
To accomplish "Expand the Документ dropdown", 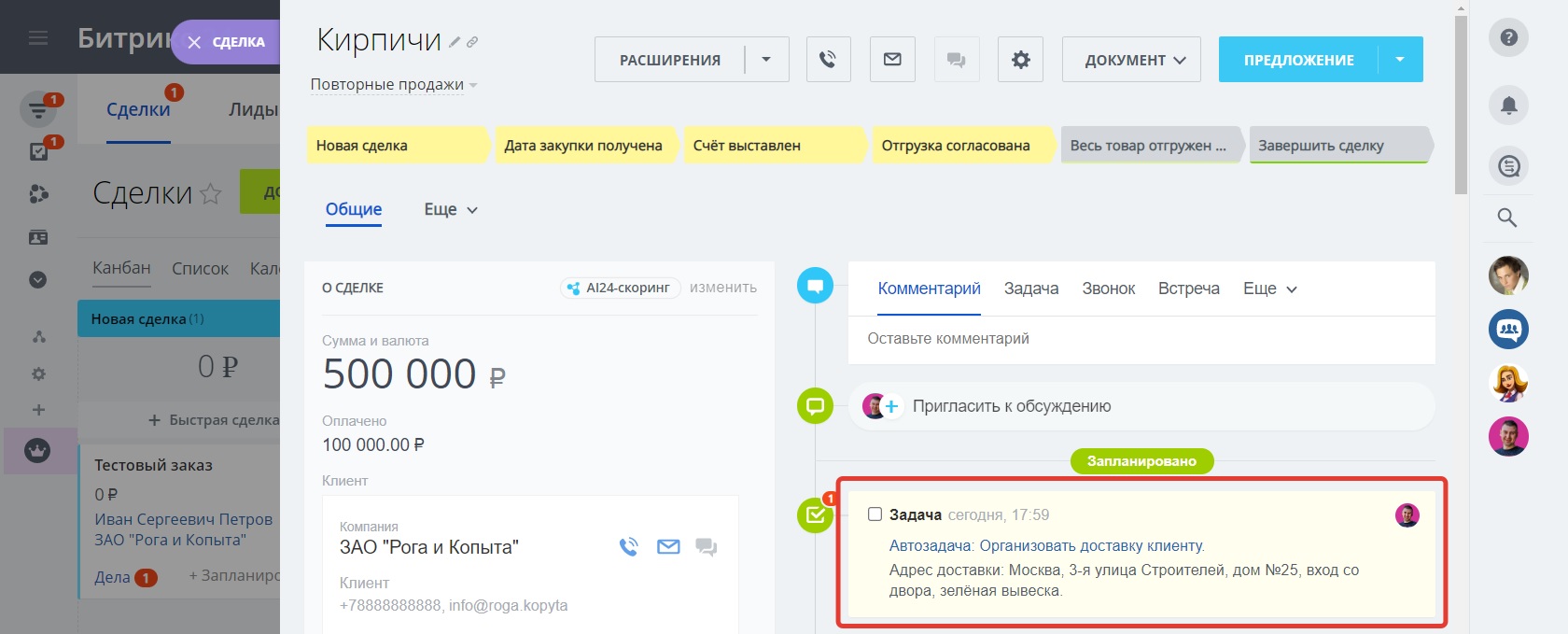I will click(x=1131, y=60).
